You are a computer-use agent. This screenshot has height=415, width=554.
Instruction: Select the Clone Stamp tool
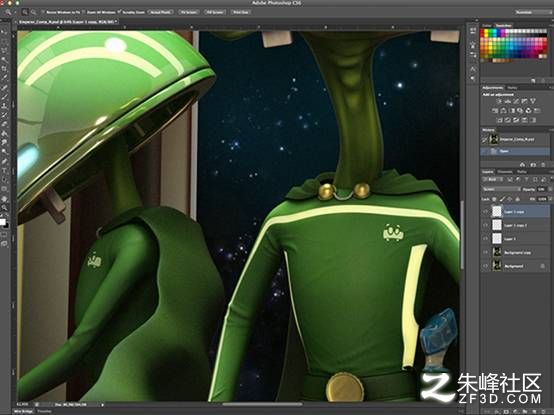point(5,105)
